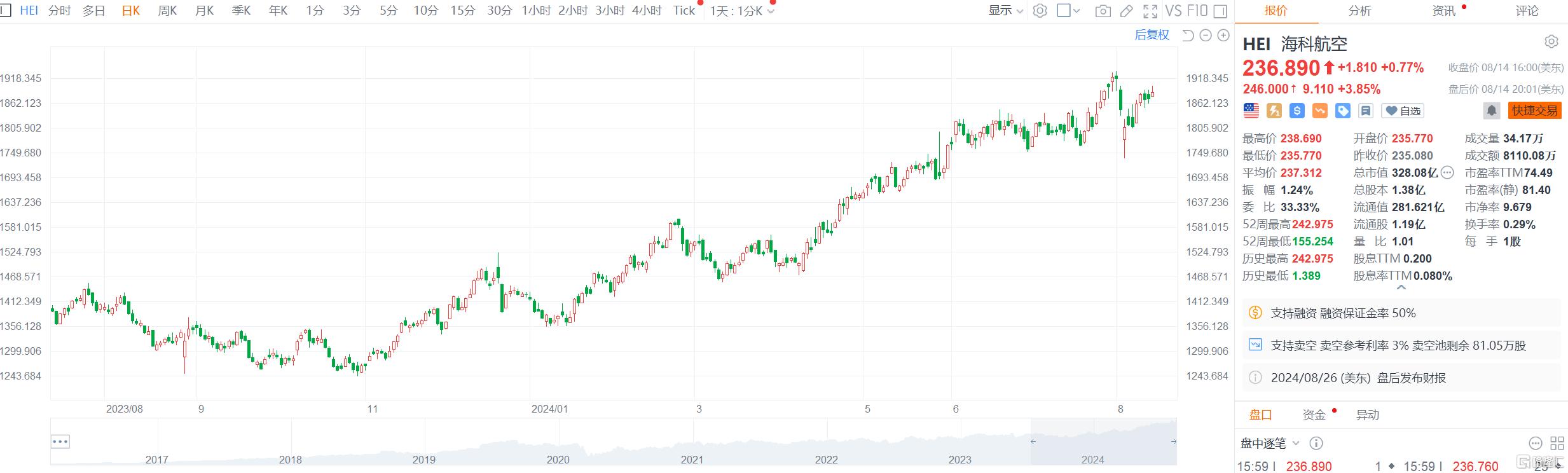Open 评论 comments tab
This screenshot has height=473, width=1568.
coord(1527,11)
